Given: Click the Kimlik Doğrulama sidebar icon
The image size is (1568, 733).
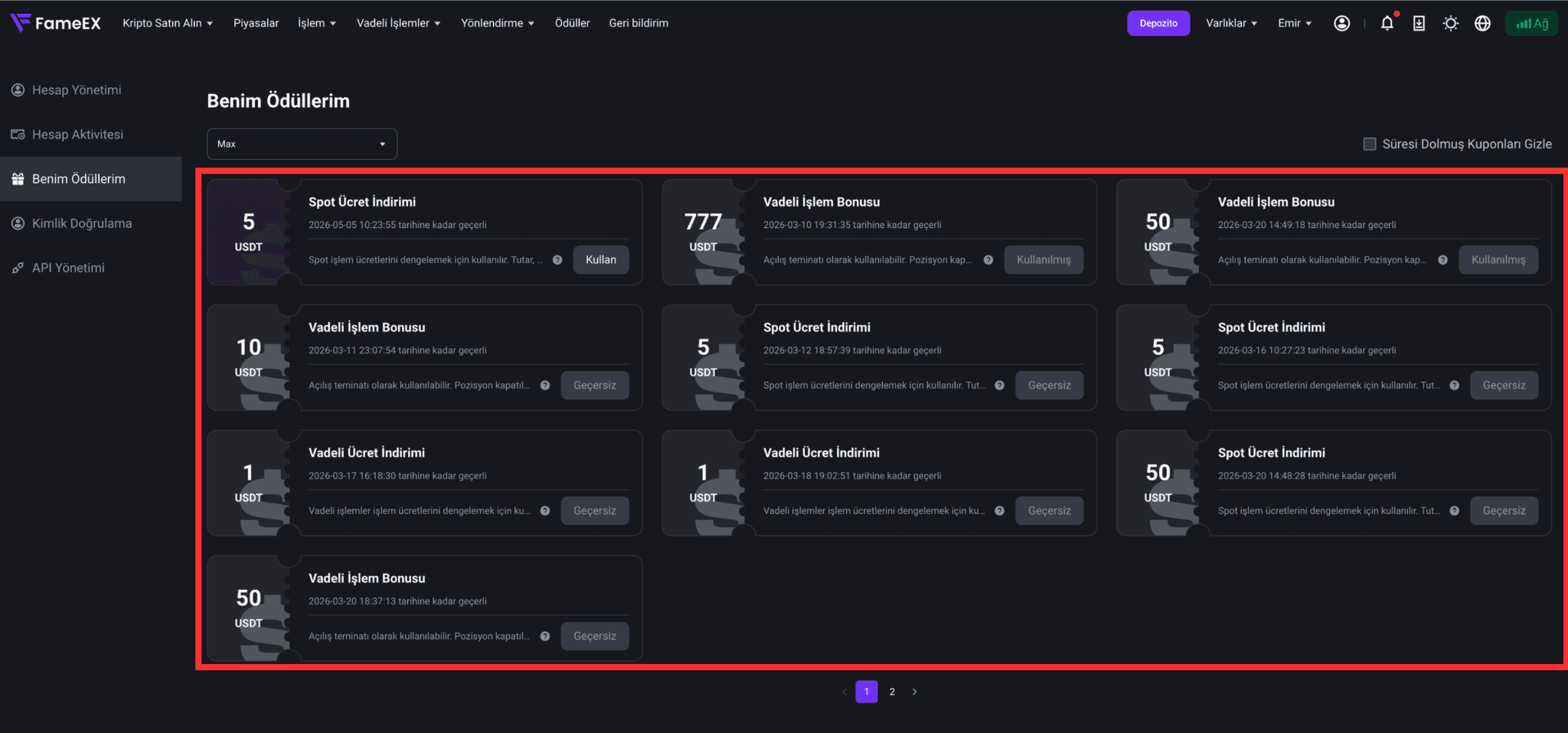Looking at the screenshot, I should pos(18,223).
